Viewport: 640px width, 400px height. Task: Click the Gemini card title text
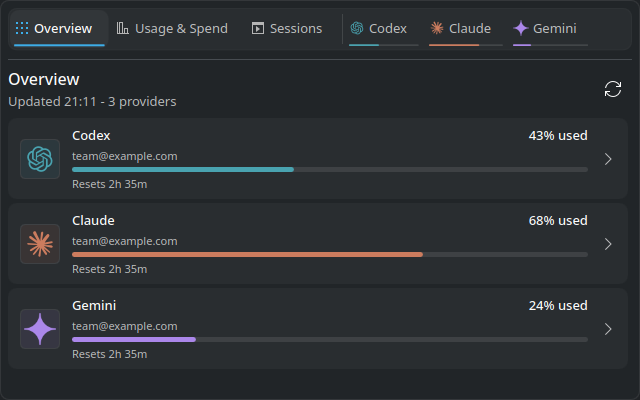94,305
